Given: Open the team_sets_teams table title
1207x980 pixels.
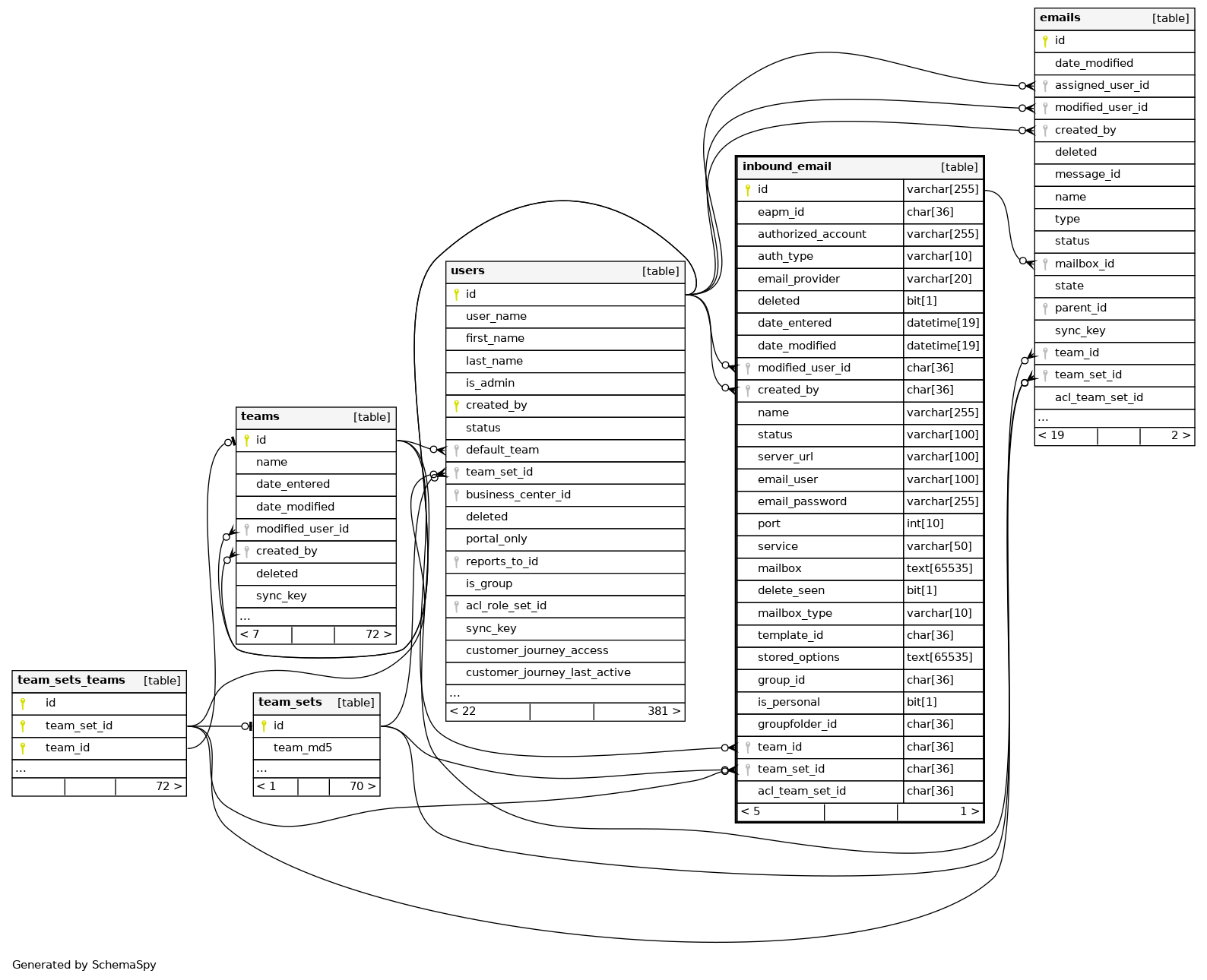Looking at the screenshot, I should tap(71, 681).
